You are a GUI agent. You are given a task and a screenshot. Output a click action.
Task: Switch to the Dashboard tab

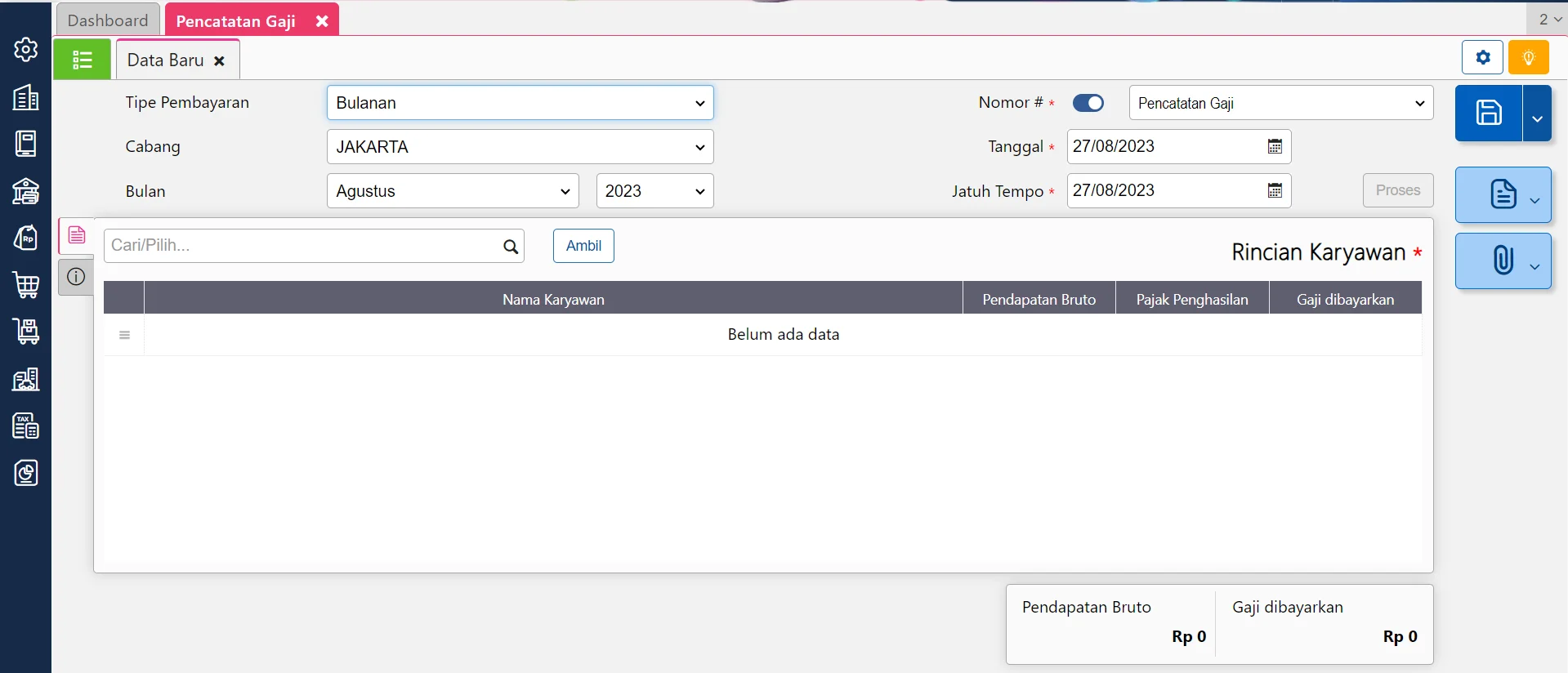point(108,20)
